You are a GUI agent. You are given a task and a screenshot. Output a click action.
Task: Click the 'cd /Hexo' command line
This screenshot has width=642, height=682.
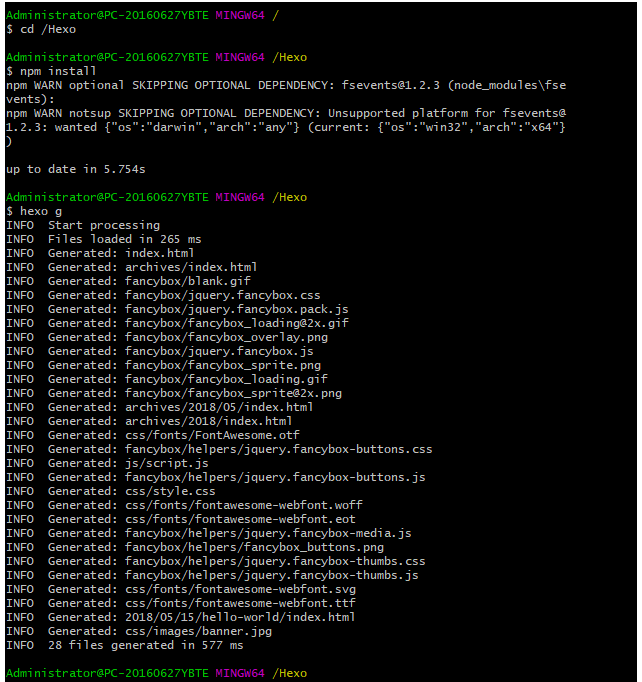(48, 29)
